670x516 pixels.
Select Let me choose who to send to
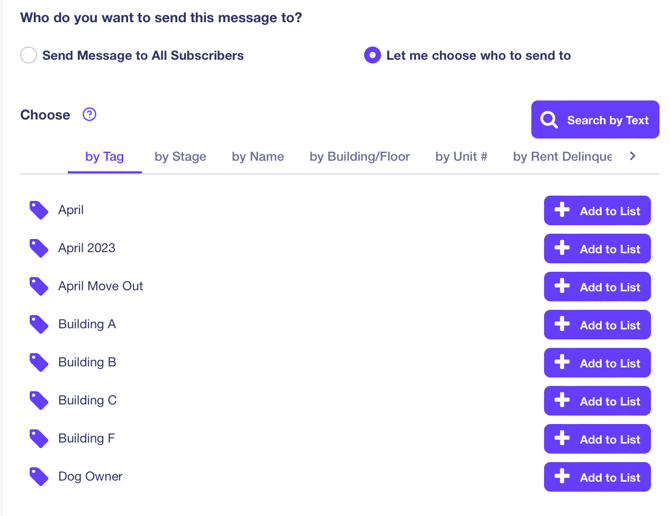coord(372,55)
